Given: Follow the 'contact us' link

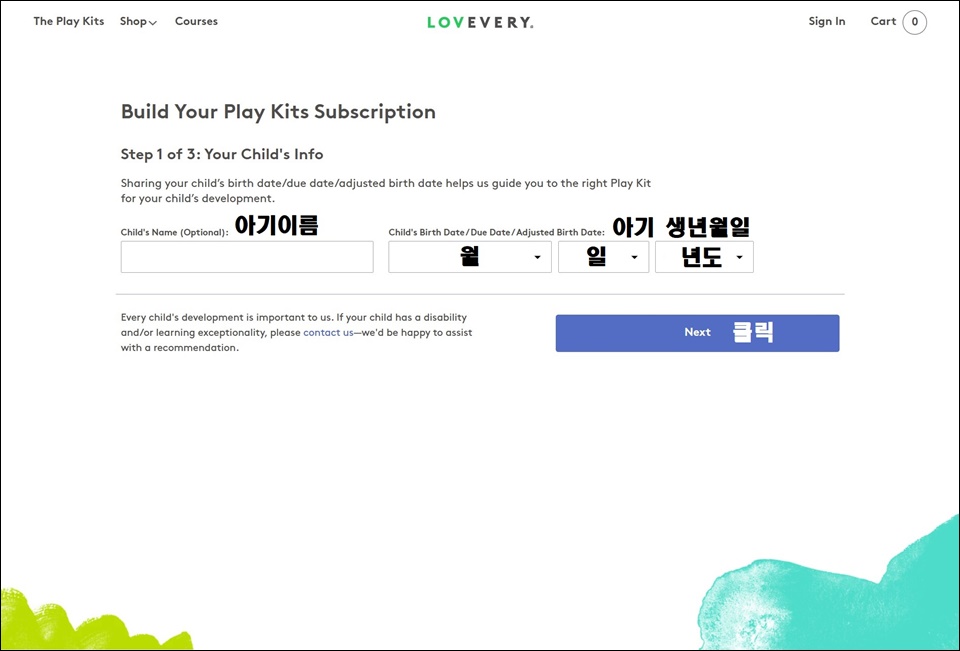Looking at the screenshot, I should [328, 333].
